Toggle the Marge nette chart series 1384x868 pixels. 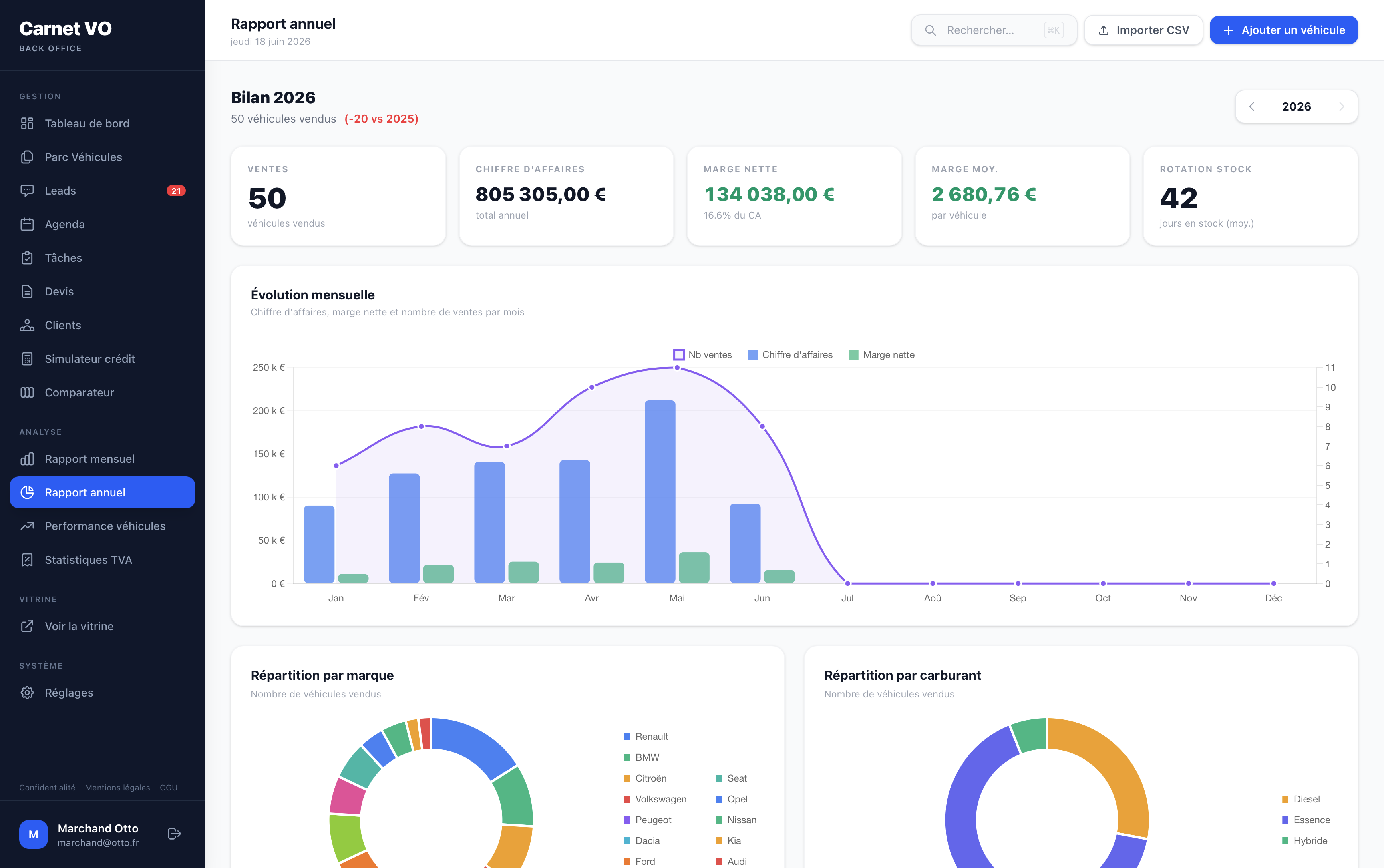tap(882, 355)
